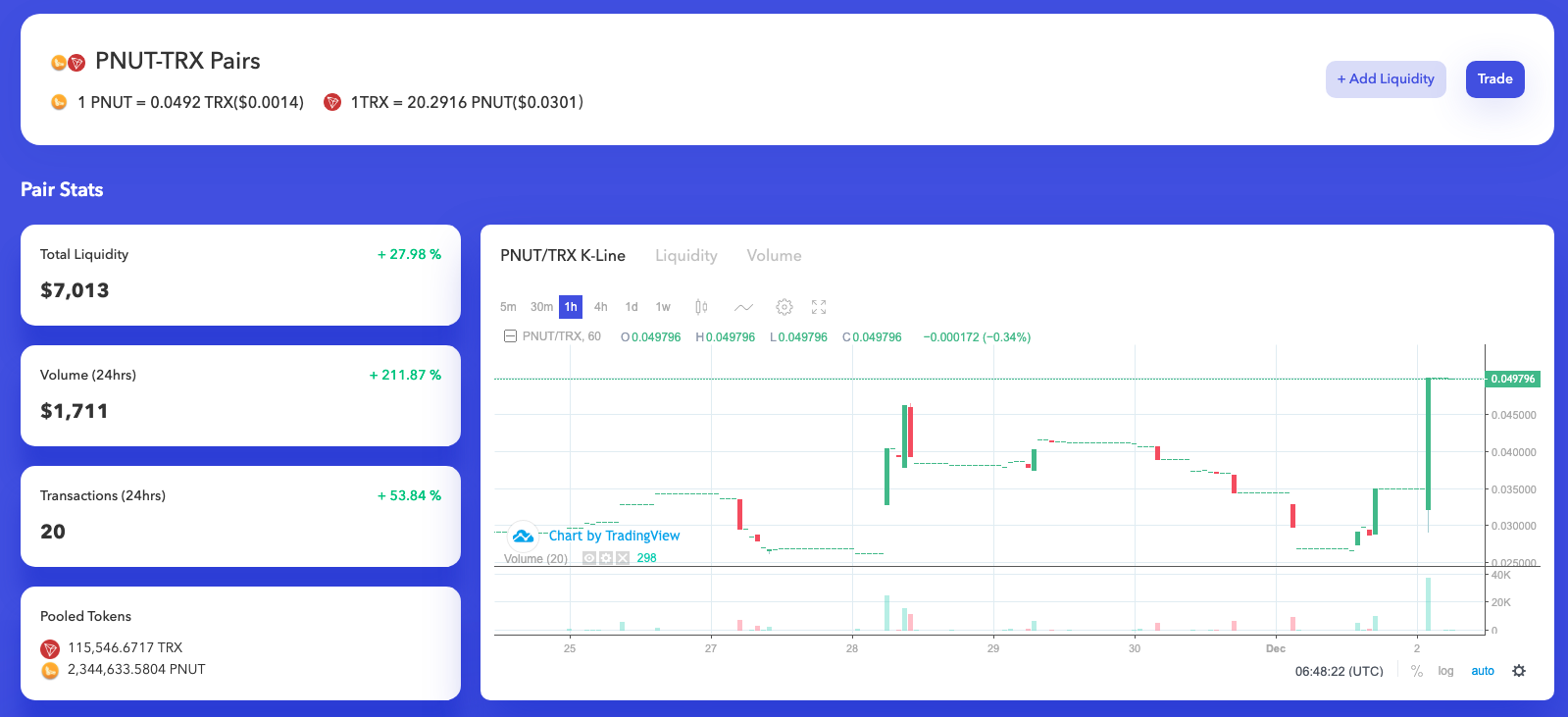
Task: Click the Total Liquidity value $7,013
Action: pyautogui.click(x=75, y=290)
